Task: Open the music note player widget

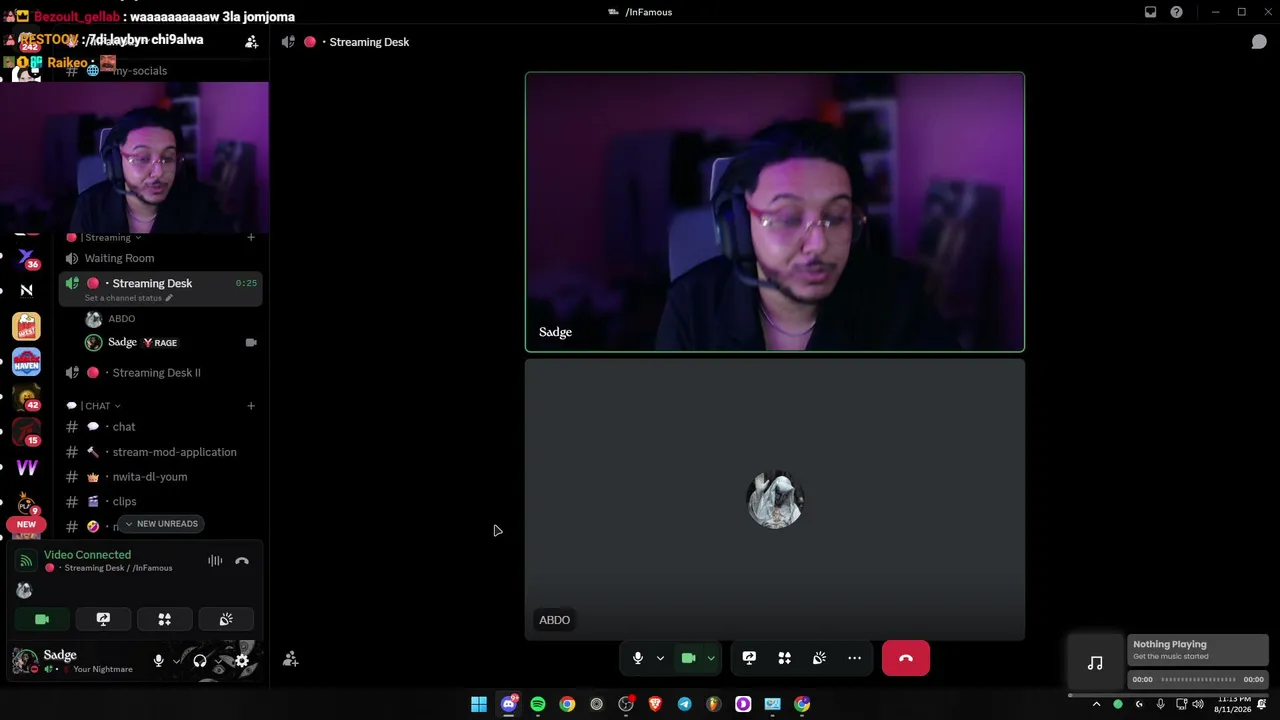Action: pos(1095,663)
